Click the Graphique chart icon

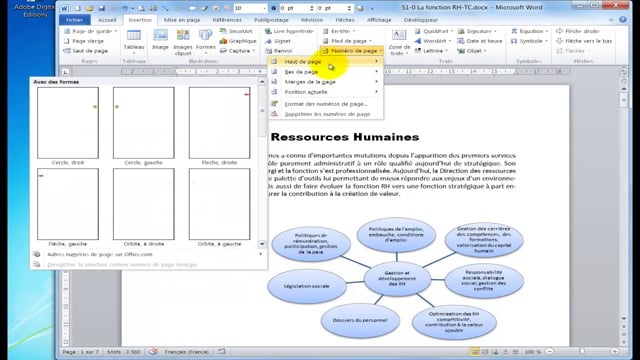point(238,41)
